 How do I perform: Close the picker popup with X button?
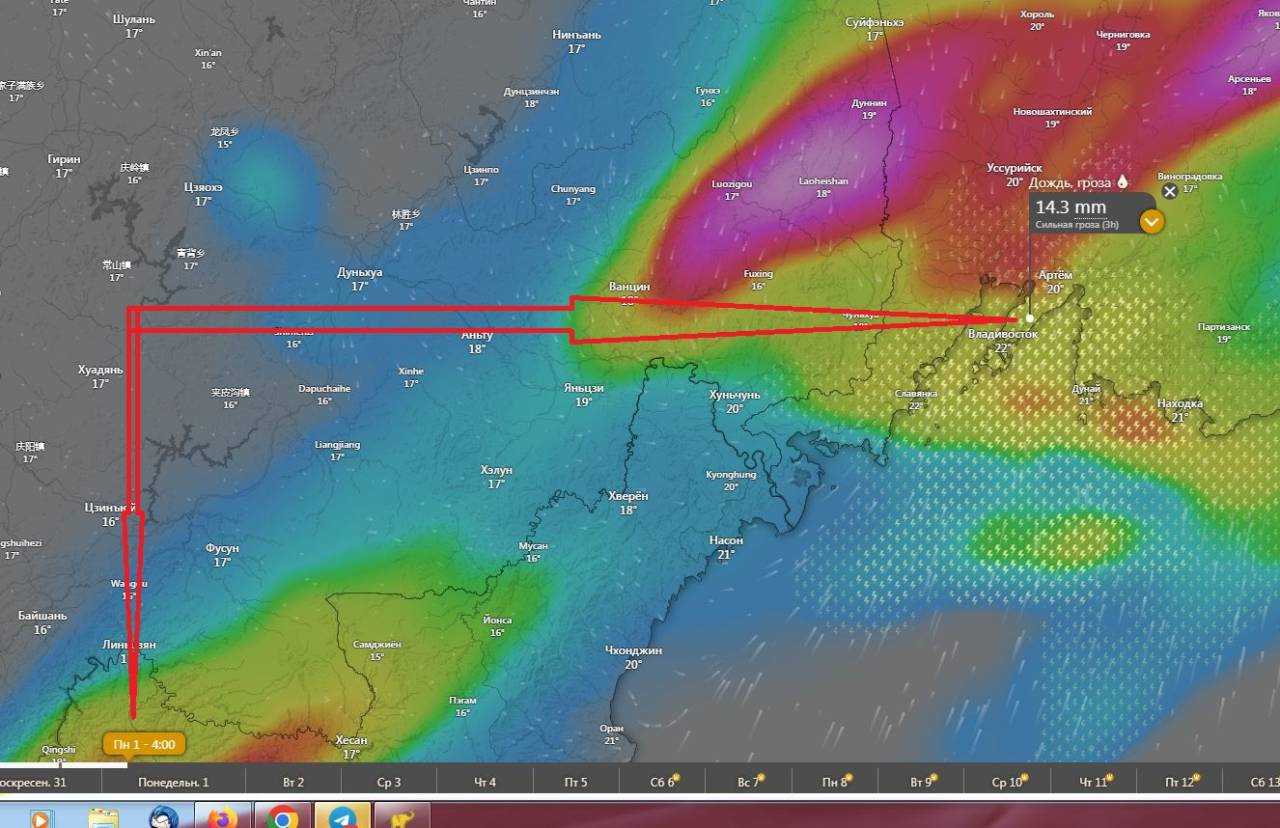tap(1169, 191)
